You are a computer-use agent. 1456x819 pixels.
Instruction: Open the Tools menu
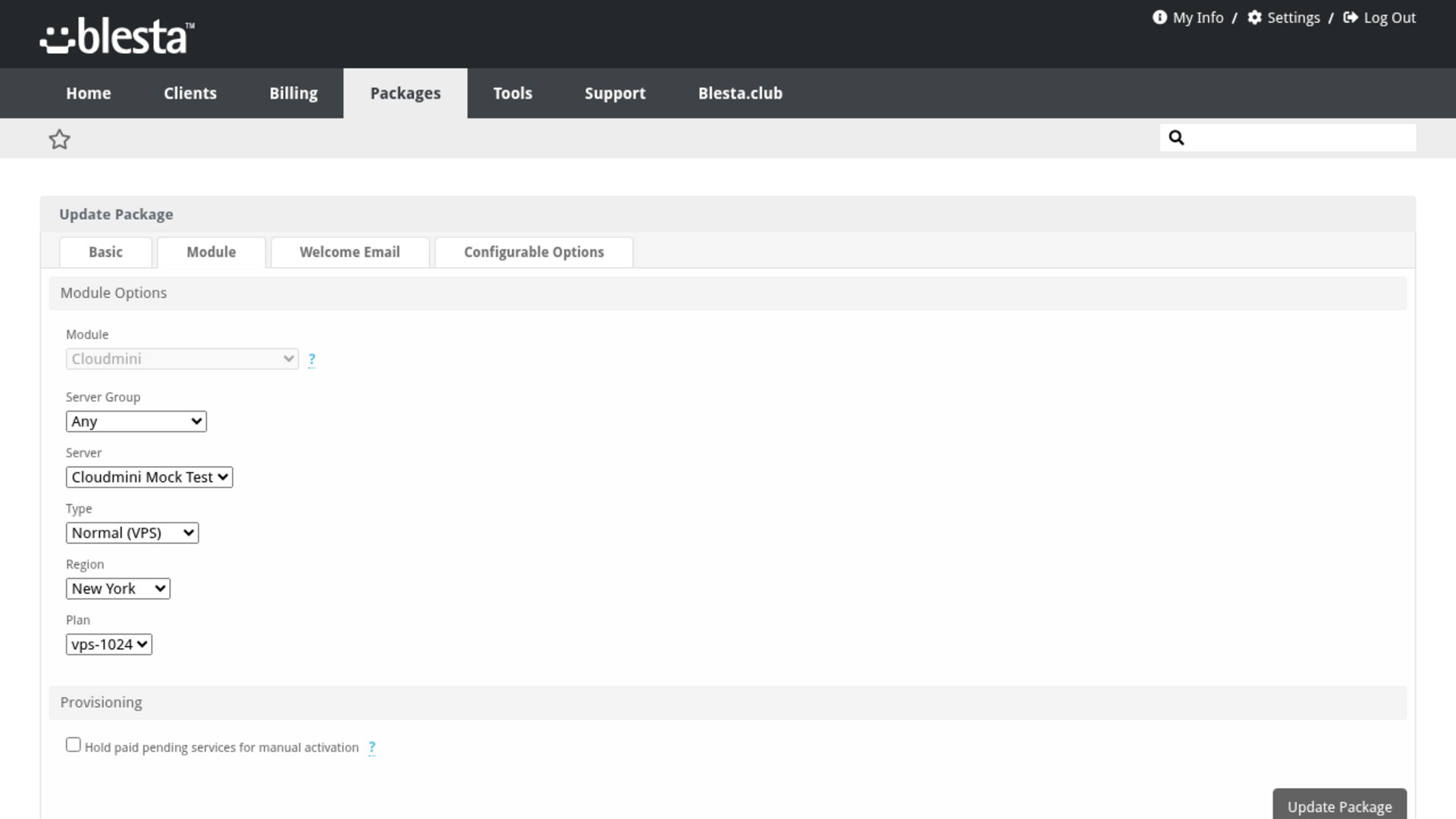513,93
